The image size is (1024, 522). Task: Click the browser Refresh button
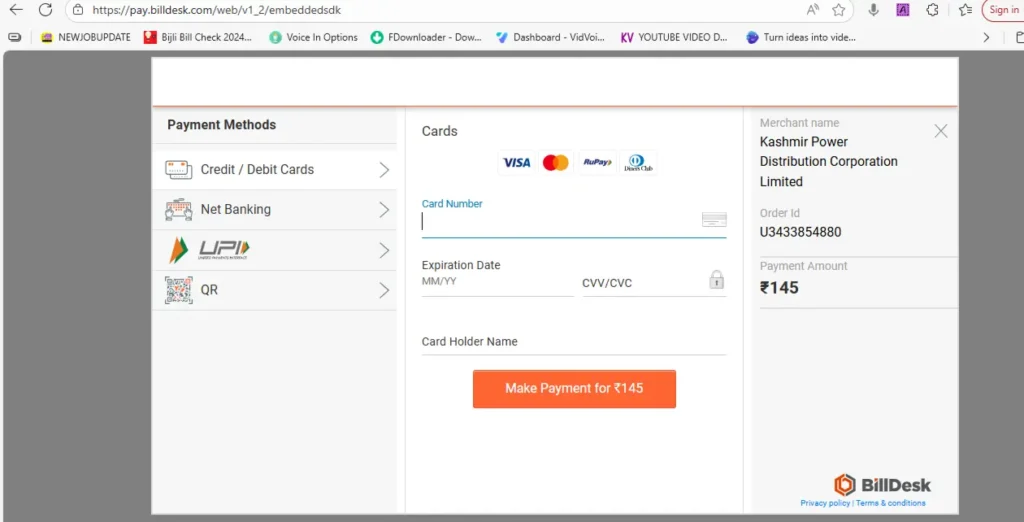(46, 10)
